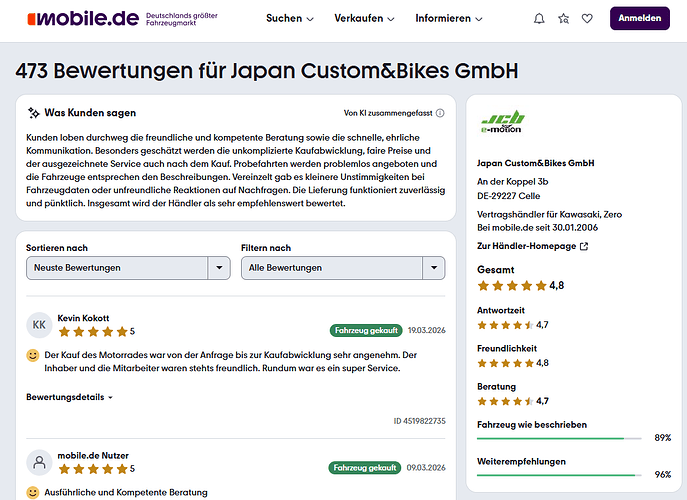687x500 pixels.
Task: Open the Verkaufen menu
Action: 364,19
